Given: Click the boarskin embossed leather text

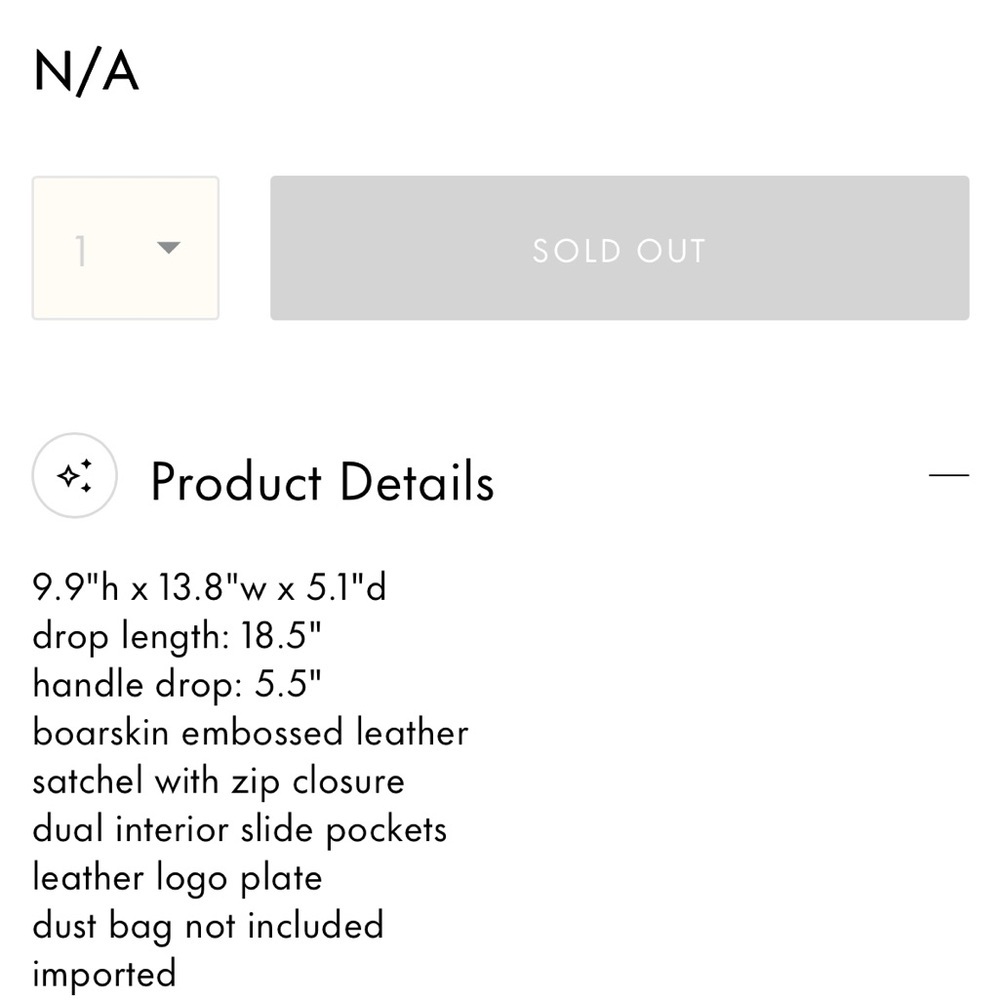Looking at the screenshot, I should pos(250,732).
